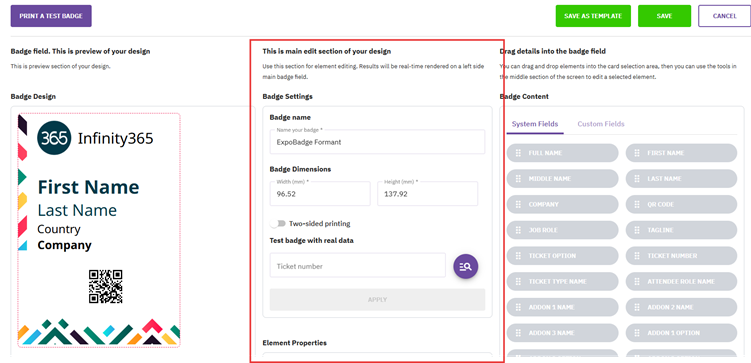751x363 pixels.
Task: Click the drag handle icon on TAGLINE
Action: click(x=637, y=230)
